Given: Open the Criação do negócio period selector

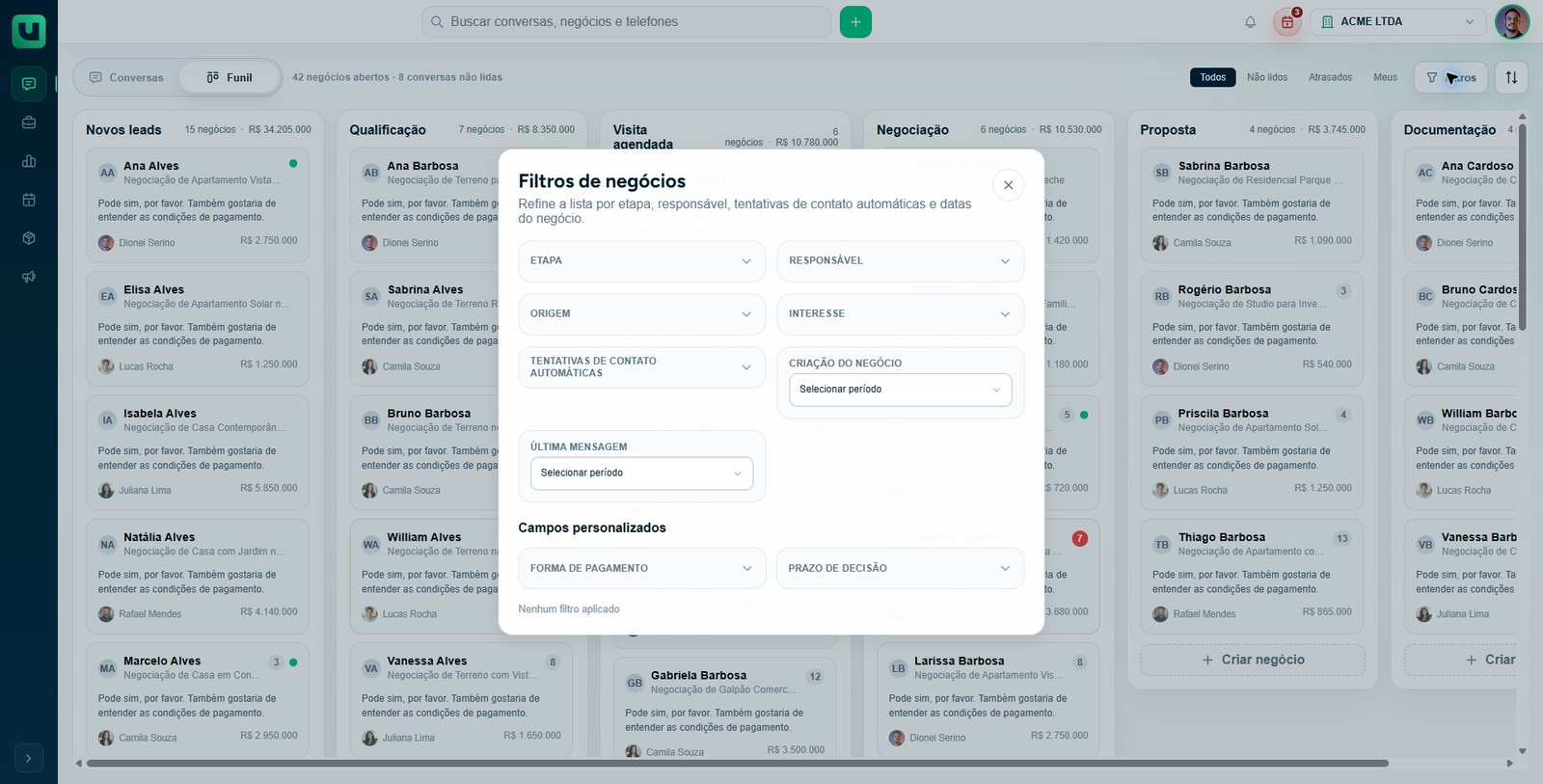Looking at the screenshot, I should (x=901, y=390).
